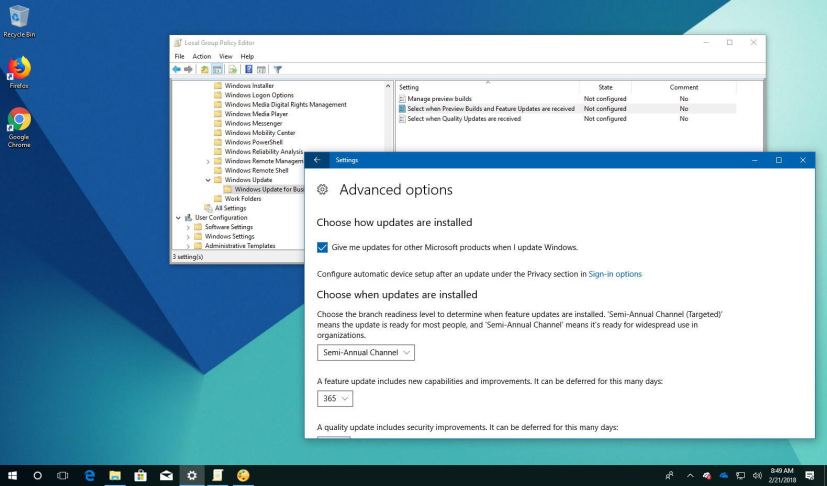Open the Semi-Annual Channel dropdown

pos(366,352)
